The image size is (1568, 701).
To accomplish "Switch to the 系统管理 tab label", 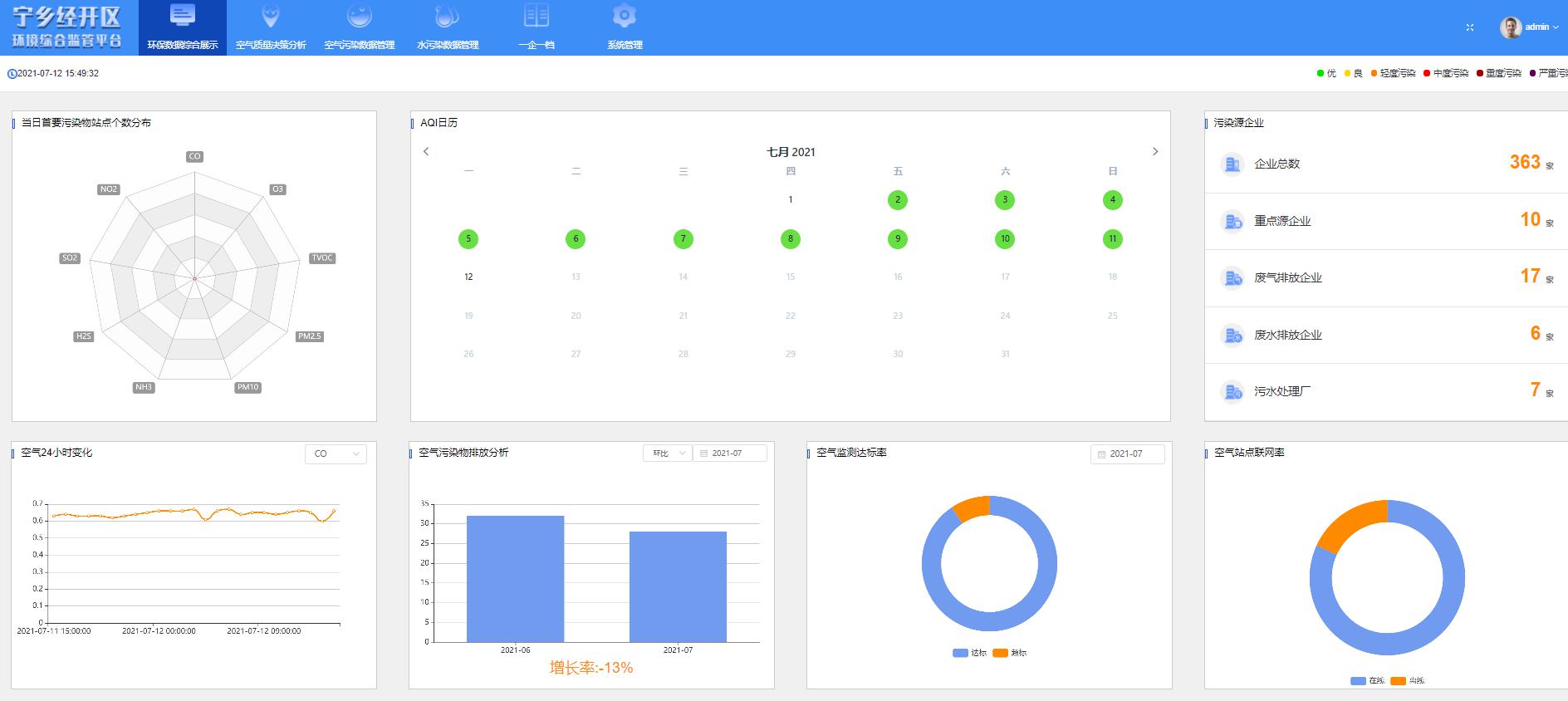I will click(x=624, y=45).
